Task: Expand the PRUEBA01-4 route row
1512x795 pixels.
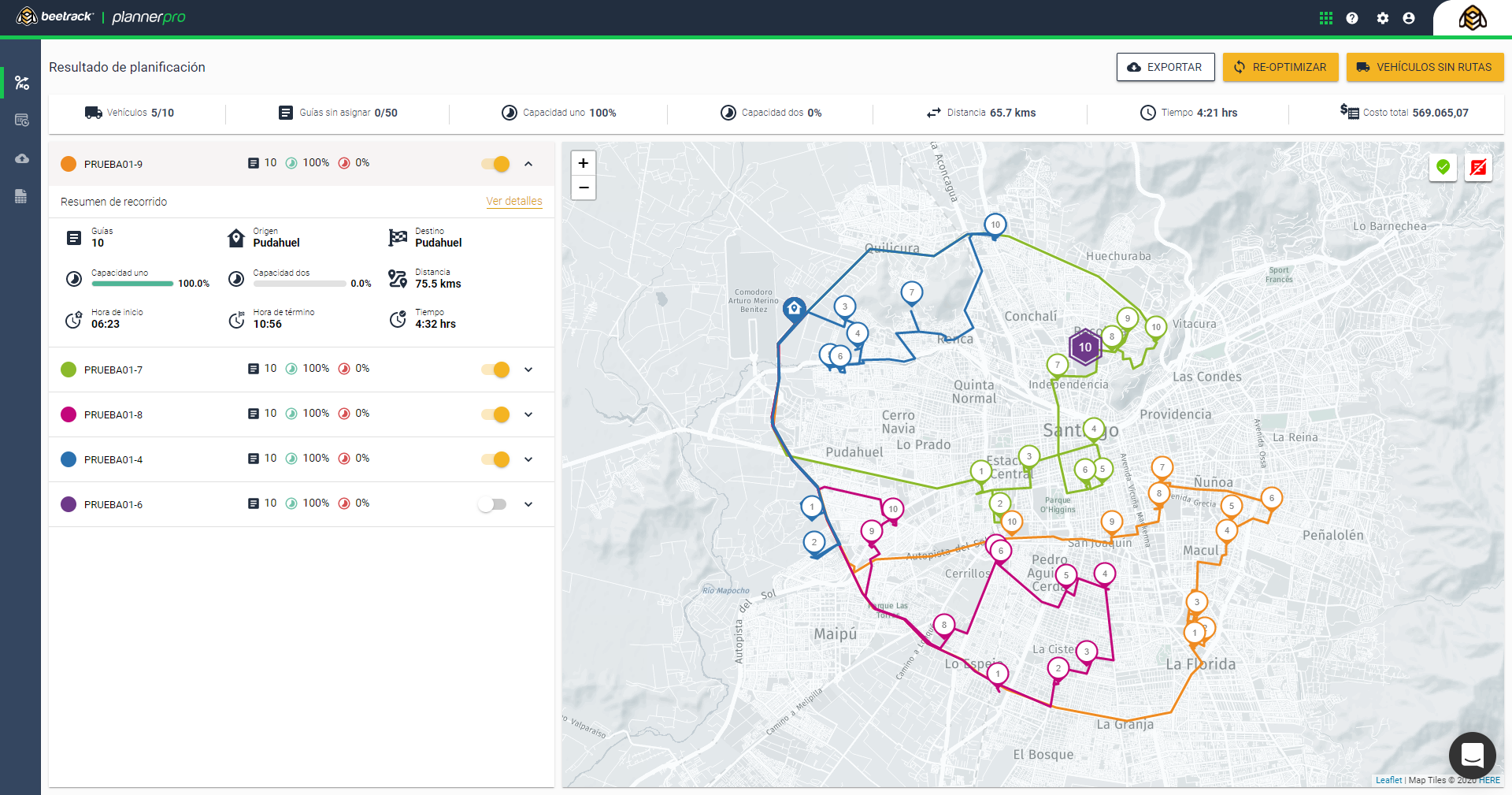Action: pos(528,459)
